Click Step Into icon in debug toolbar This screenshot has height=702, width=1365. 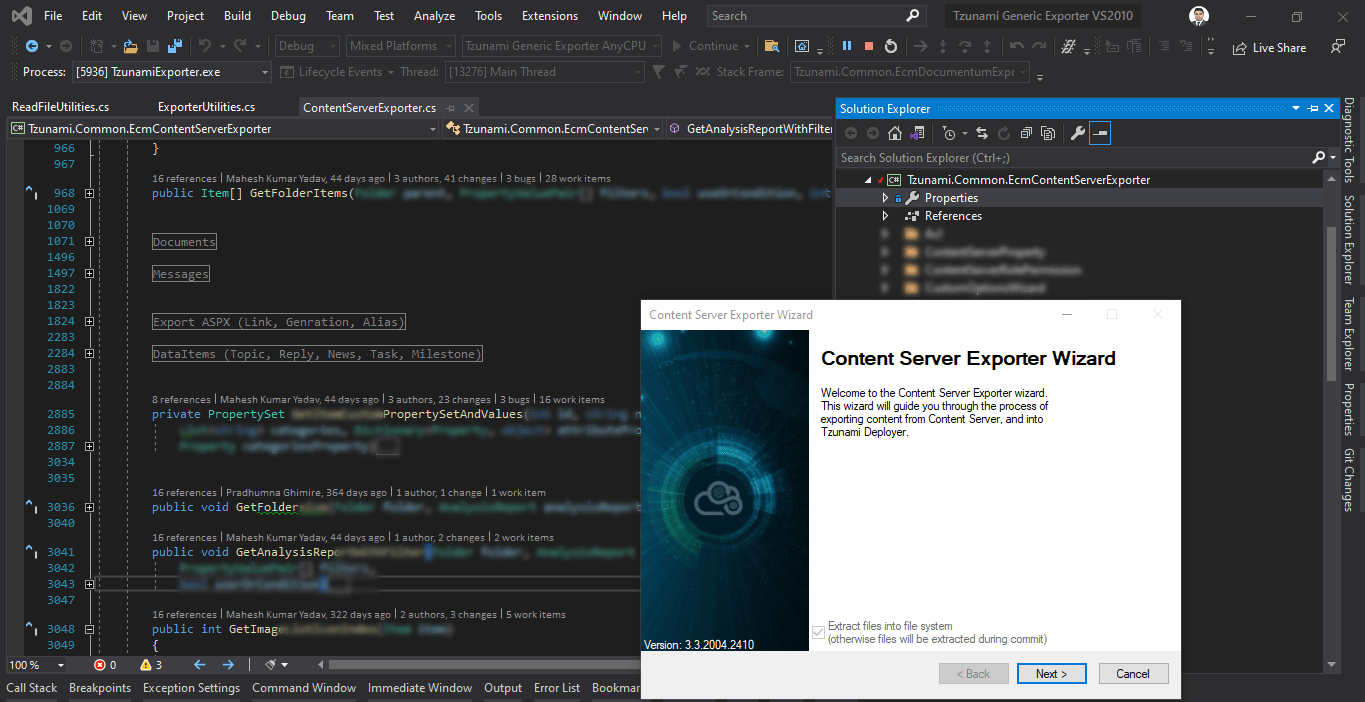(x=943, y=46)
